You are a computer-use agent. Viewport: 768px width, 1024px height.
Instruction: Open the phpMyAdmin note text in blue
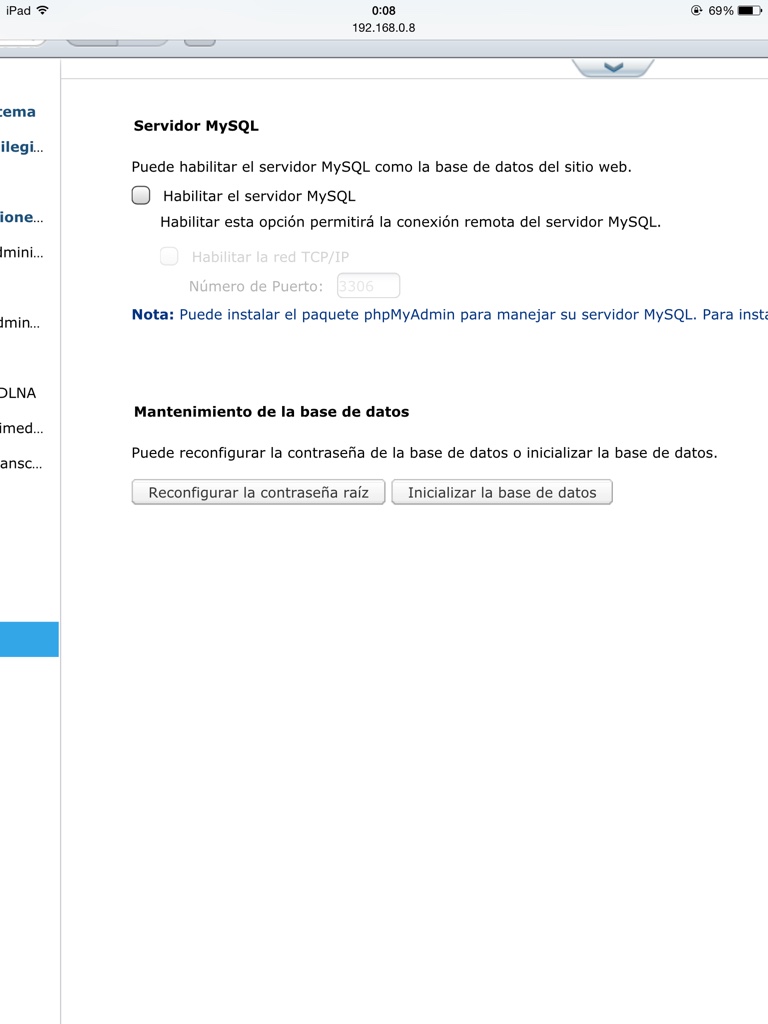click(x=450, y=315)
